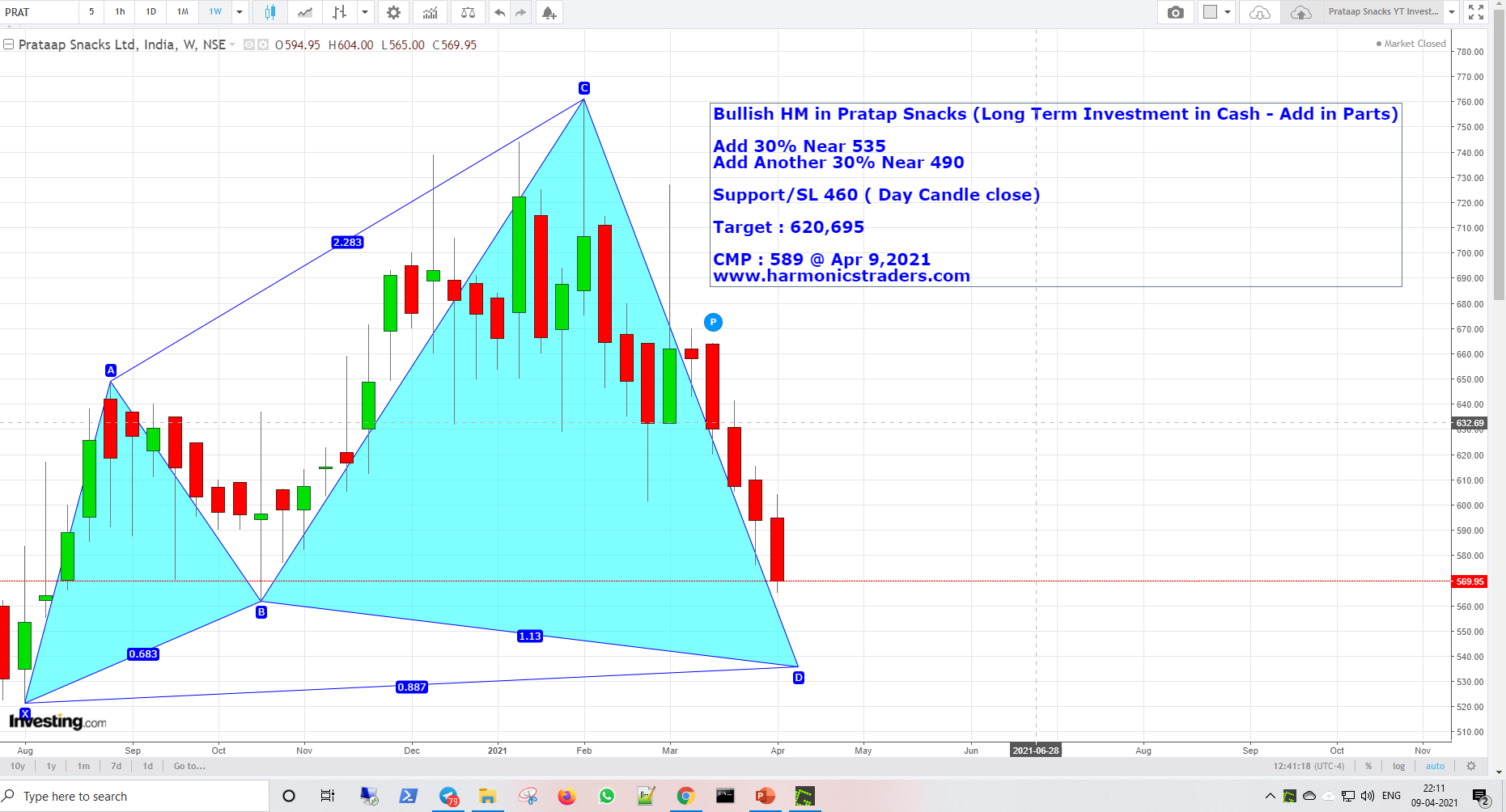Viewport: 1506px width, 812px height.
Task: Click the redo arrow icon
Action: 520,12
